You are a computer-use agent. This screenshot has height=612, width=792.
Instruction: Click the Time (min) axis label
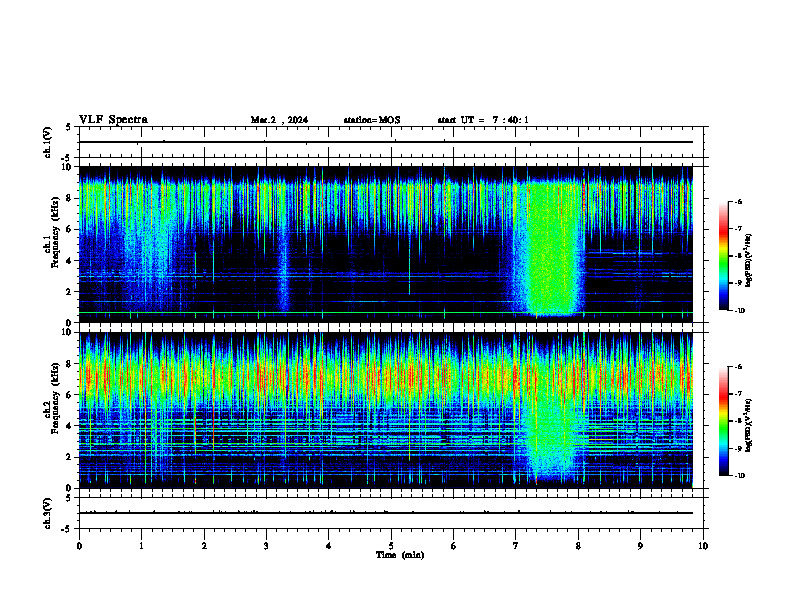[x=400, y=555]
